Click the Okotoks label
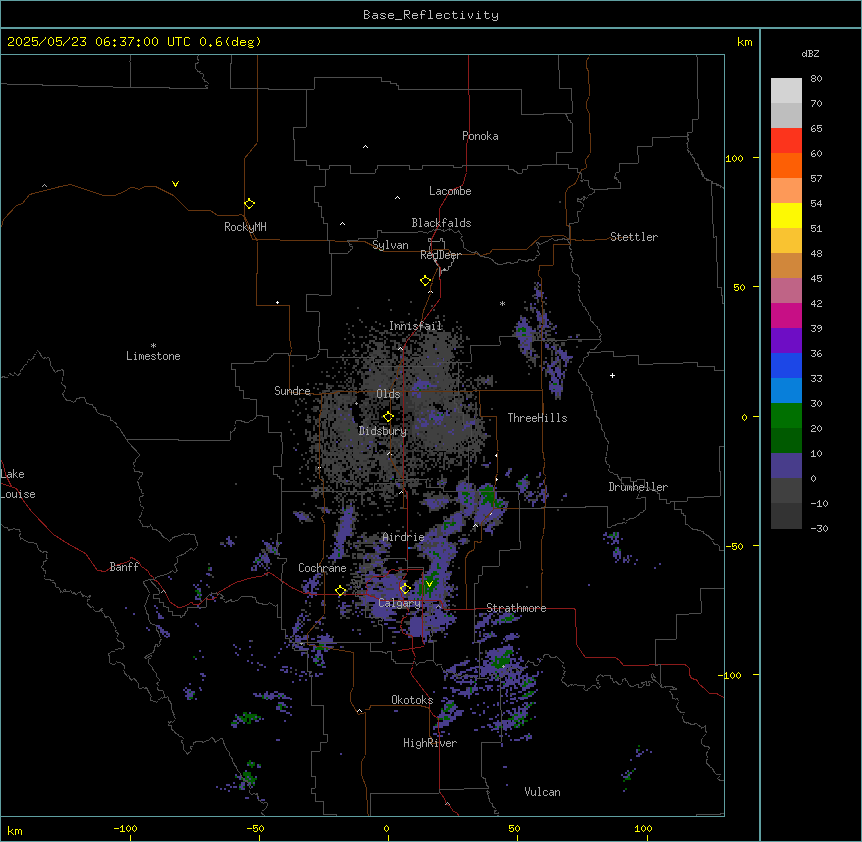This screenshot has width=862, height=842. pos(412,700)
